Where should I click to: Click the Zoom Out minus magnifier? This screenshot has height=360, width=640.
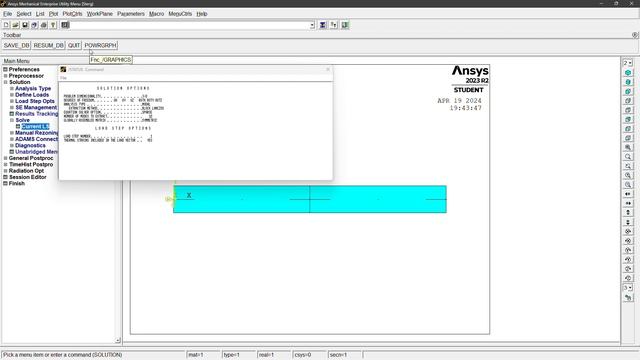(628, 185)
